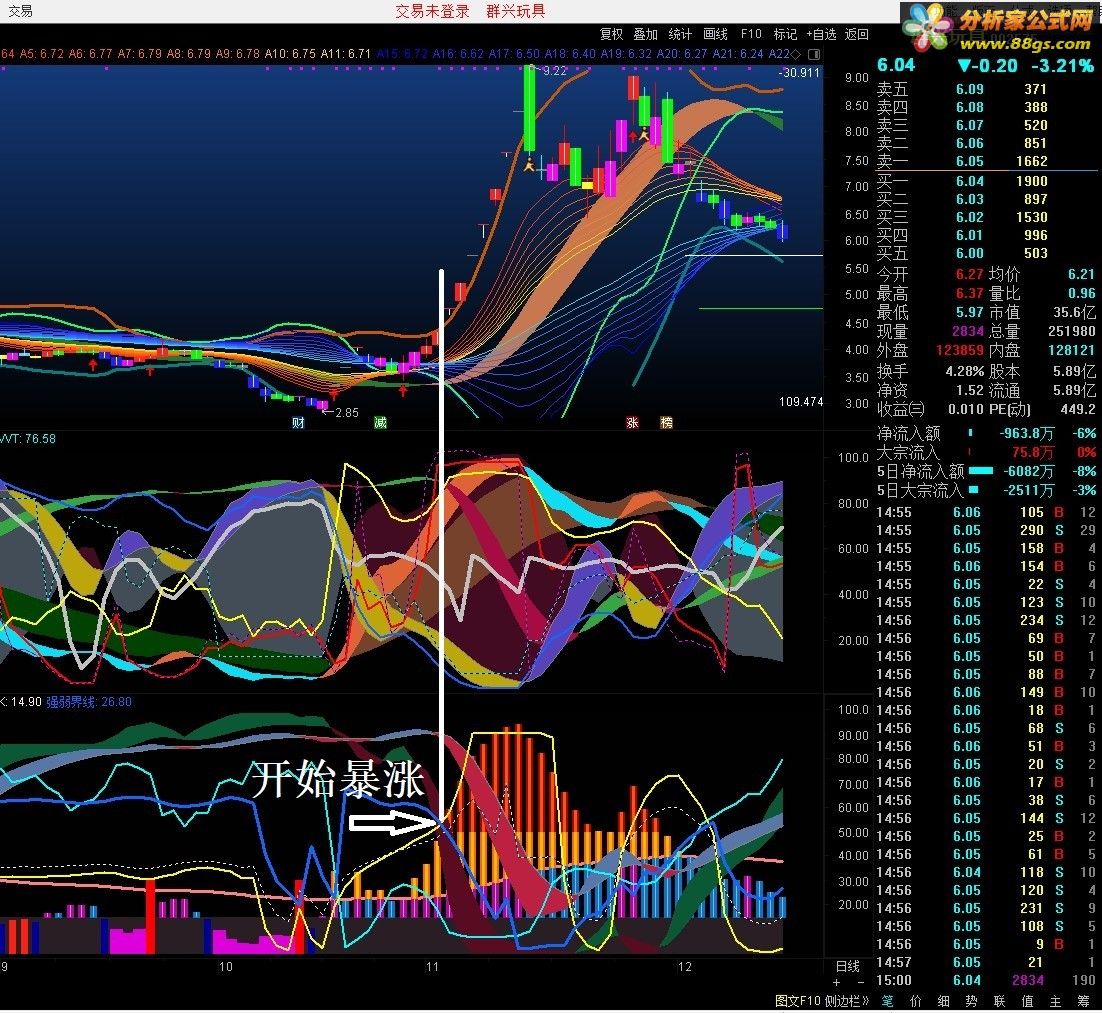Click the 买一 bid row with 1900
Screen dimensions: 1102x1013
[985, 181]
